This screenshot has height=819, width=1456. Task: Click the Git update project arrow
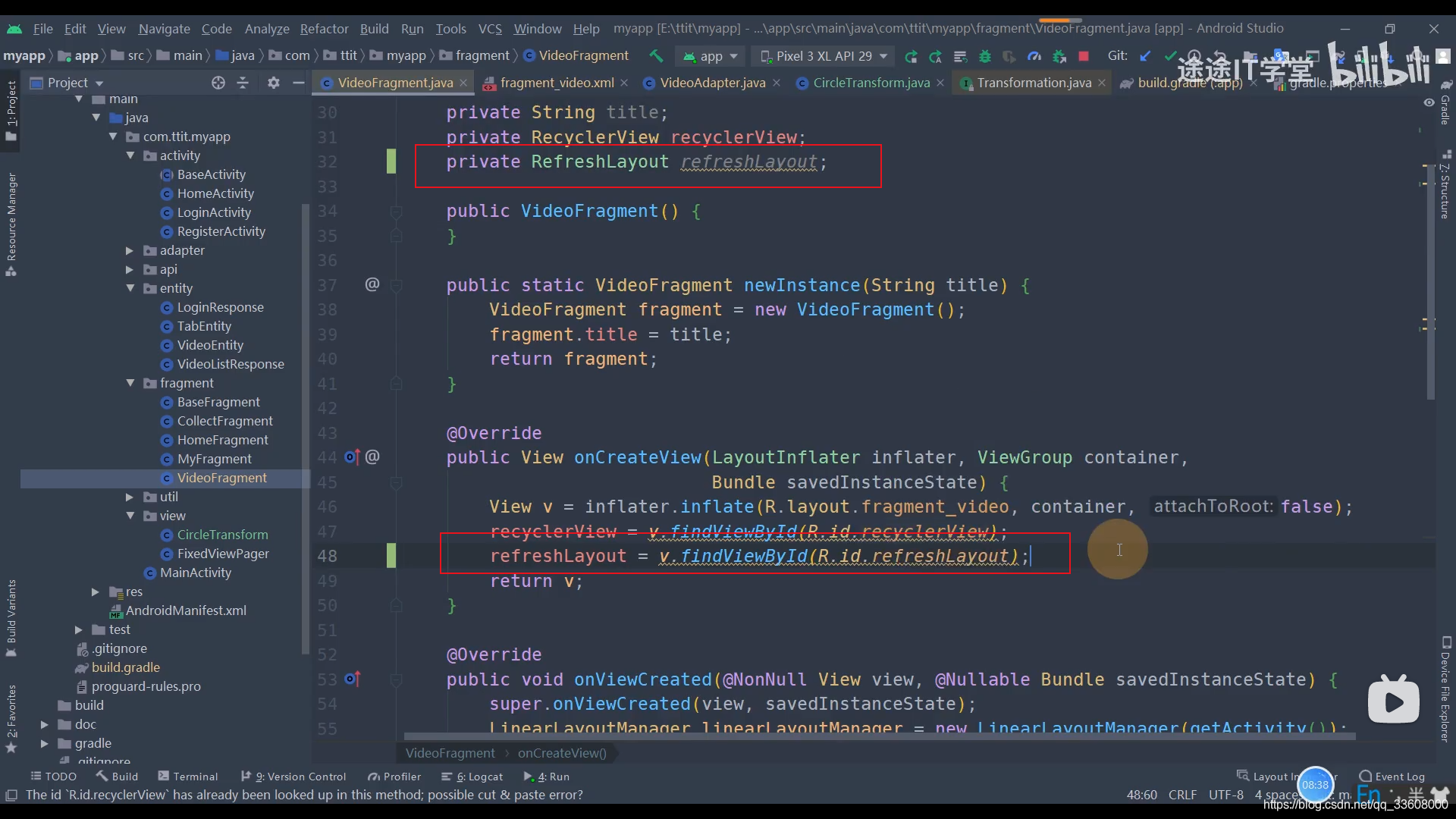pos(1145,56)
